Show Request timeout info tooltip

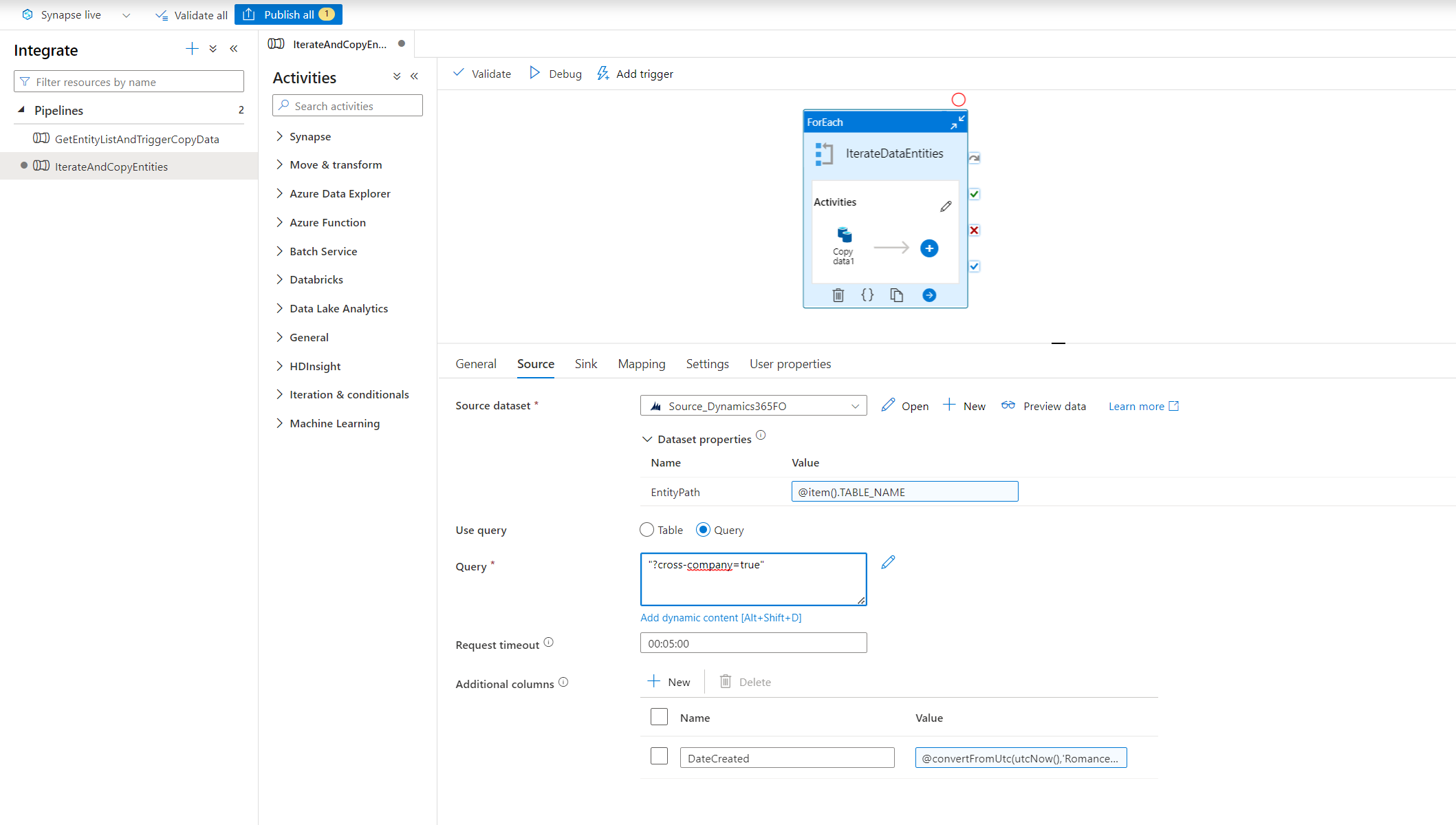tap(548, 643)
